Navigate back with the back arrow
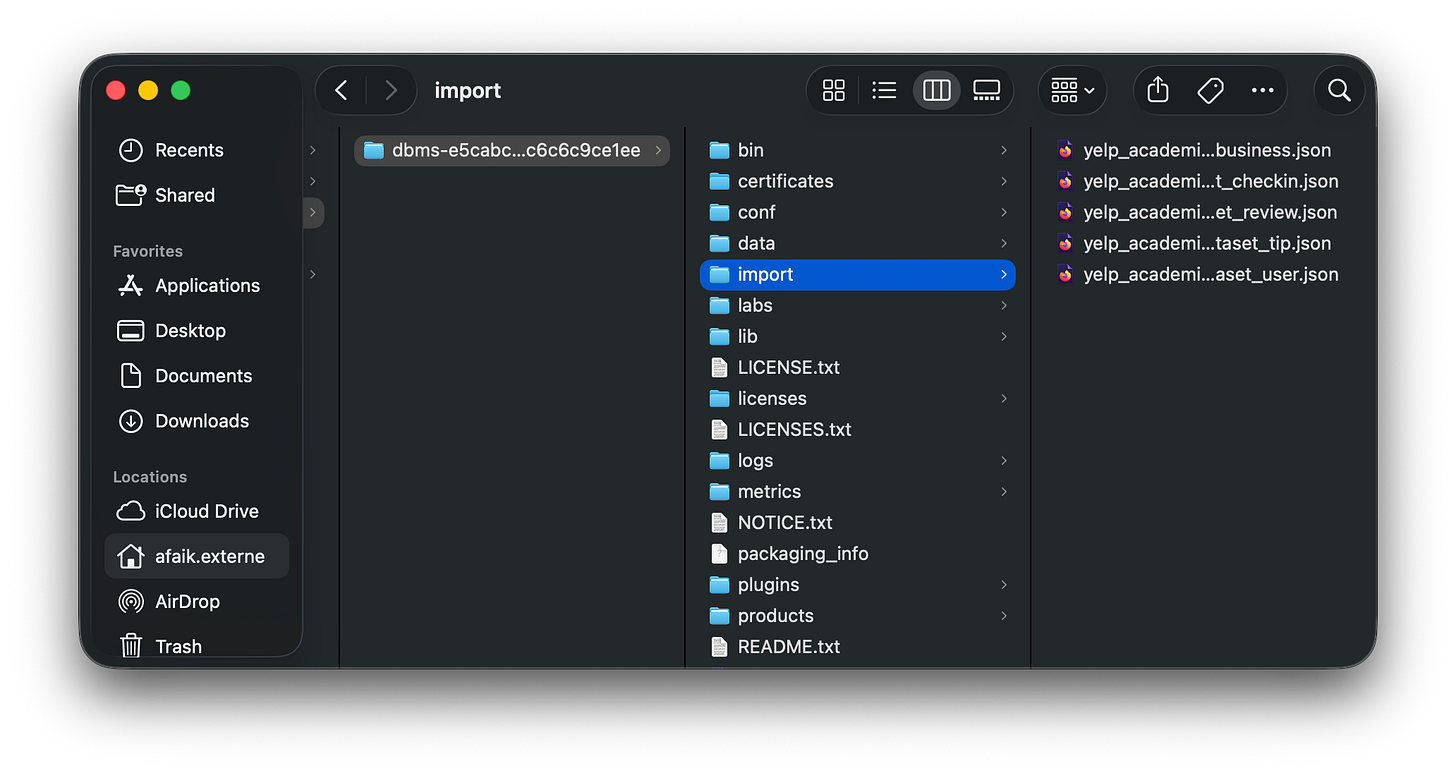 click(340, 90)
